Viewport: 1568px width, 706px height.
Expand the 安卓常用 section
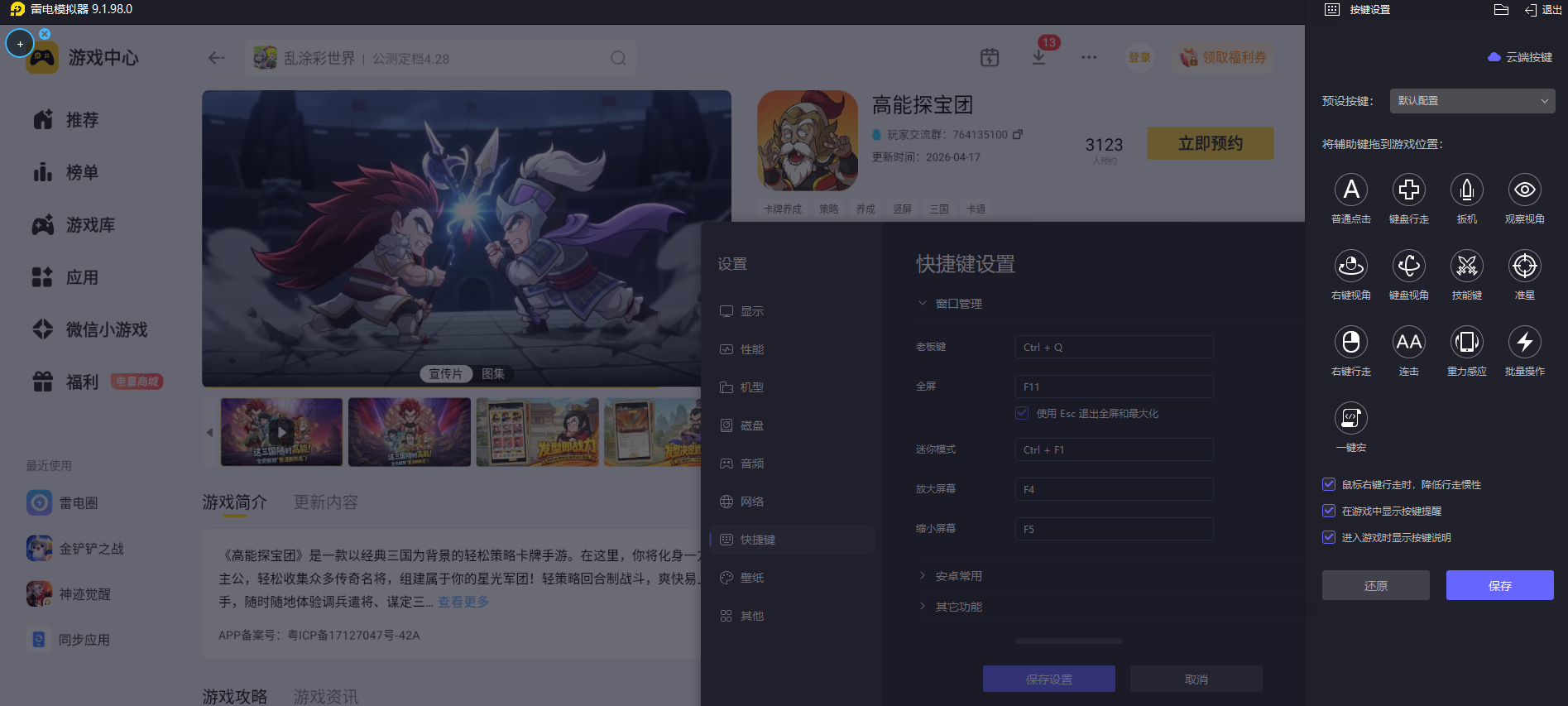point(951,576)
